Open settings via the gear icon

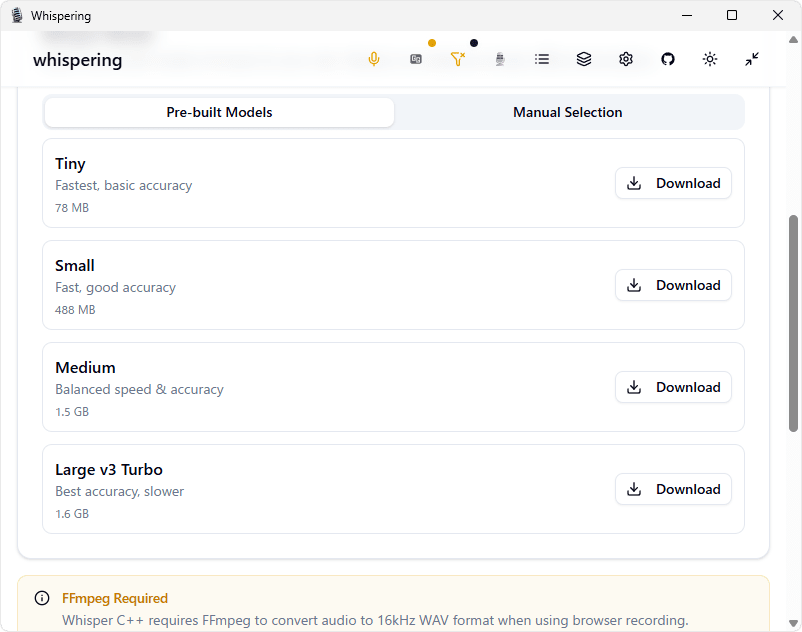(x=626, y=59)
